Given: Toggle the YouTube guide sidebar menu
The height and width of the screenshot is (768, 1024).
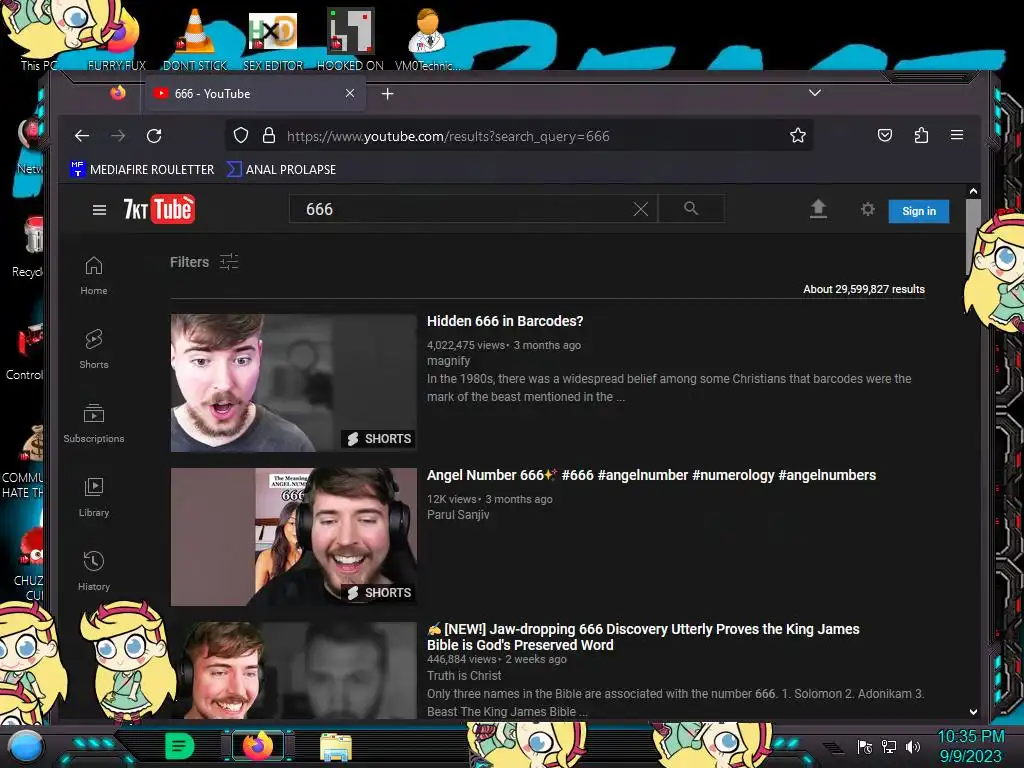Looking at the screenshot, I should (x=99, y=210).
